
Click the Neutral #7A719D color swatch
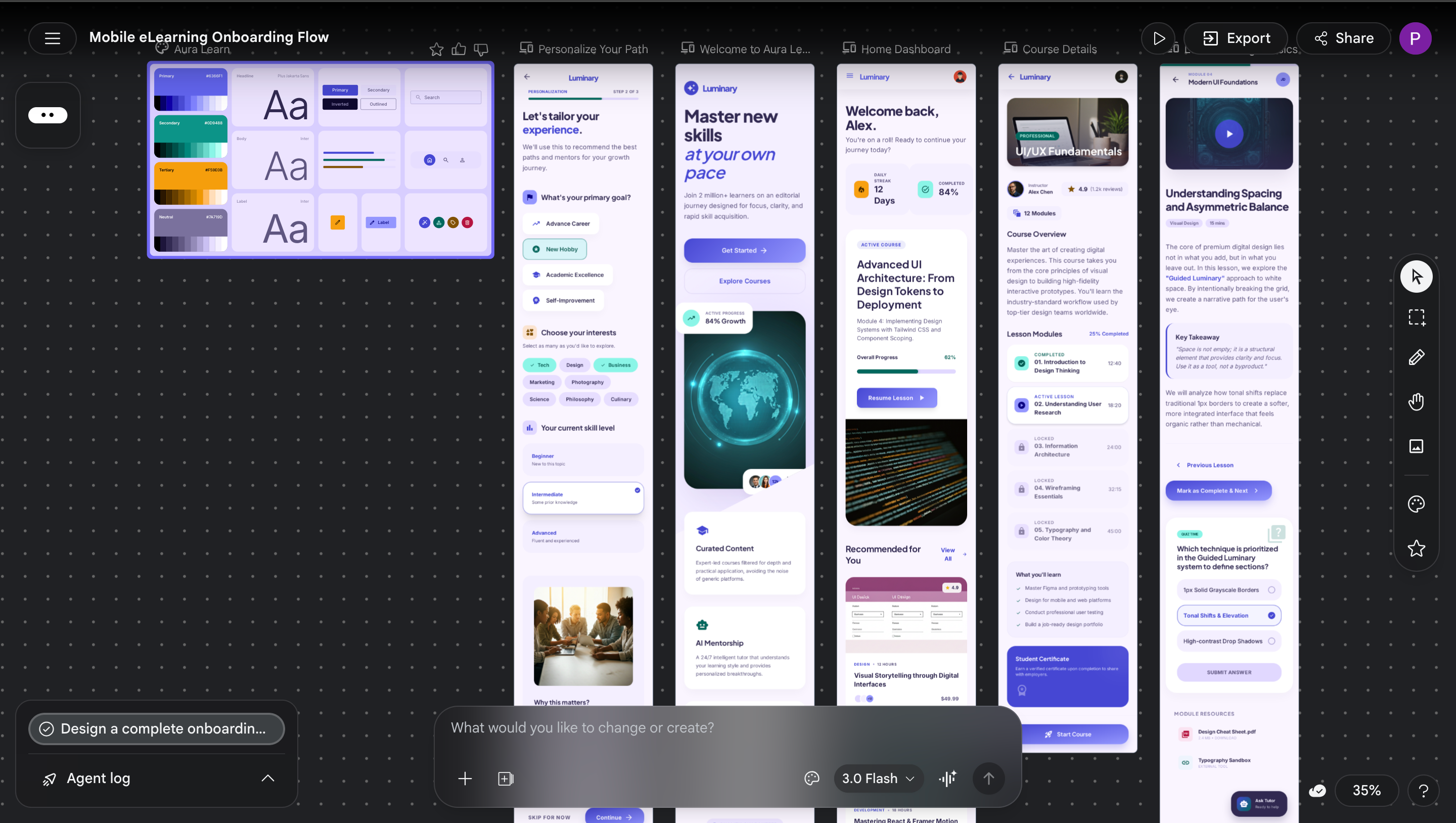pyautogui.click(x=191, y=231)
